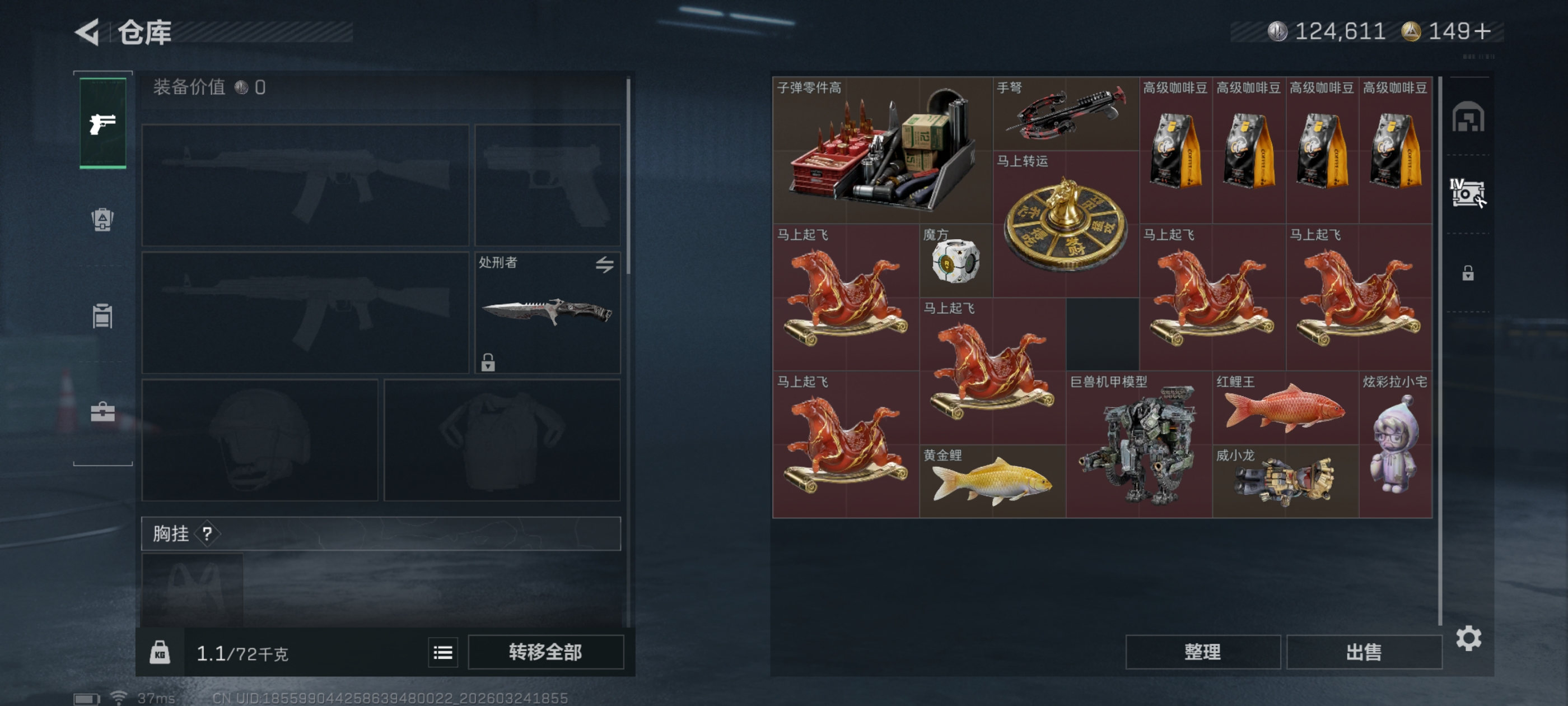This screenshot has height=706, width=1568.
Task: Select the 魔方 cube item in the stash
Action: [956, 261]
